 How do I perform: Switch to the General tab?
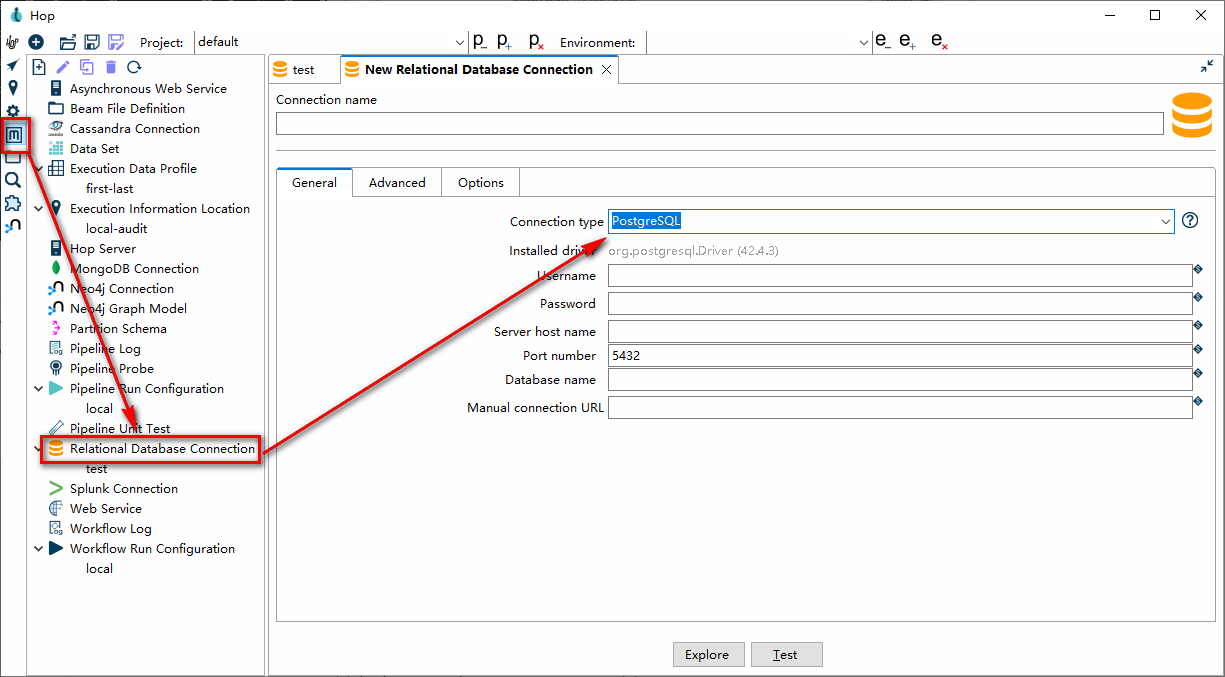314,183
